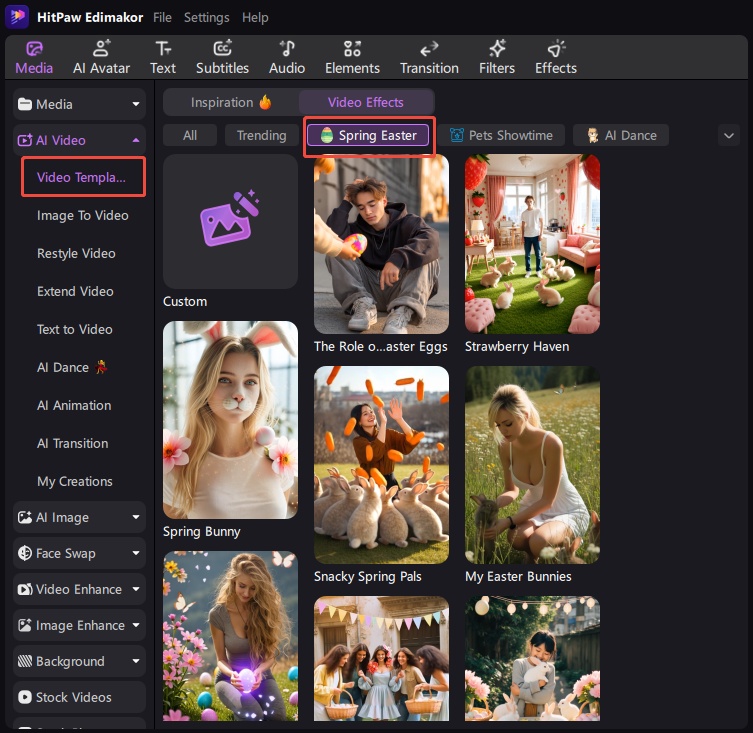Expand the Background dropdown arrow
The height and width of the screenshot is (733, 753).
[136, 661]
